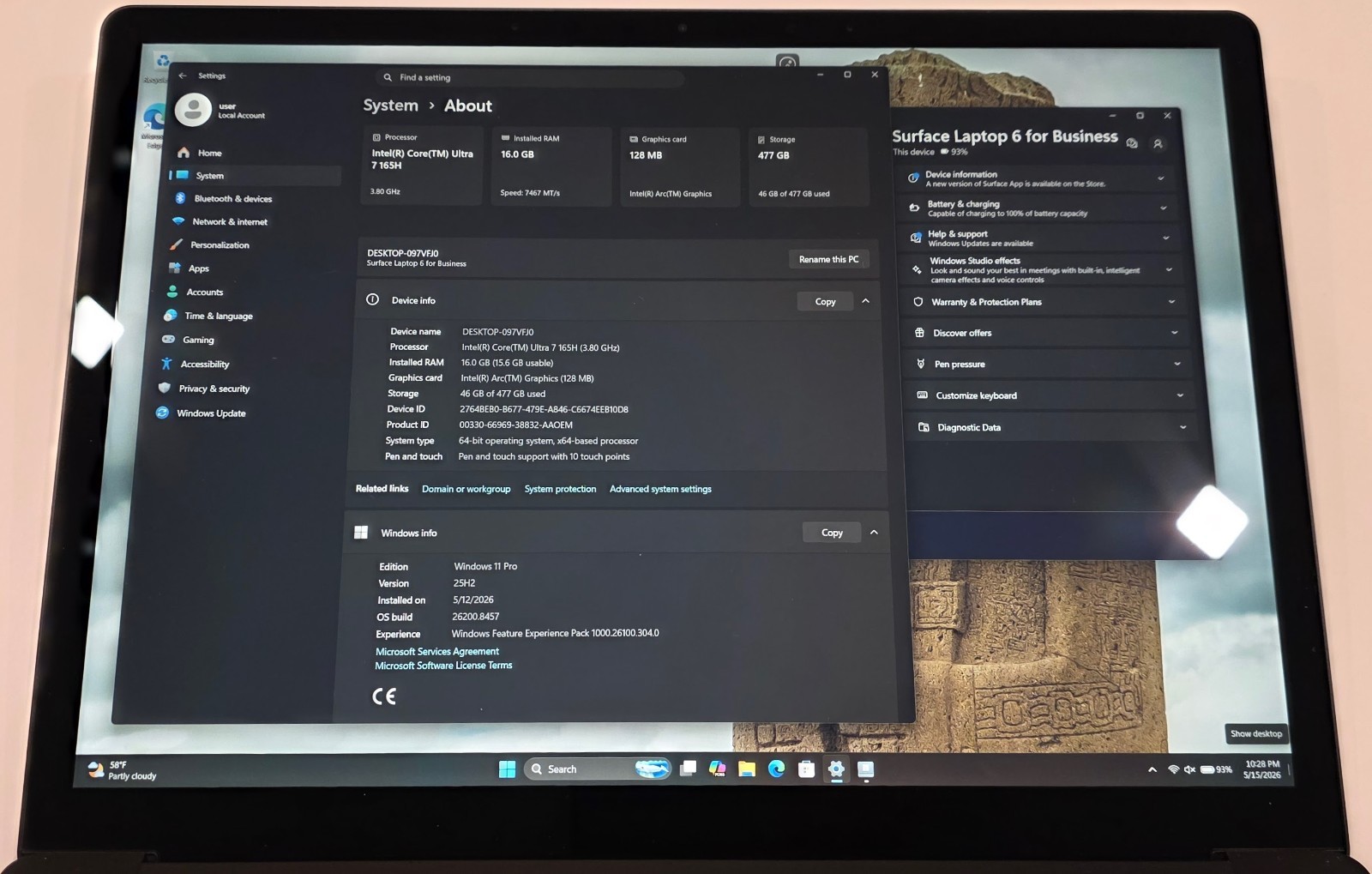
Task: Open feedback icon in Surface app header
Action: point(1132,143)
